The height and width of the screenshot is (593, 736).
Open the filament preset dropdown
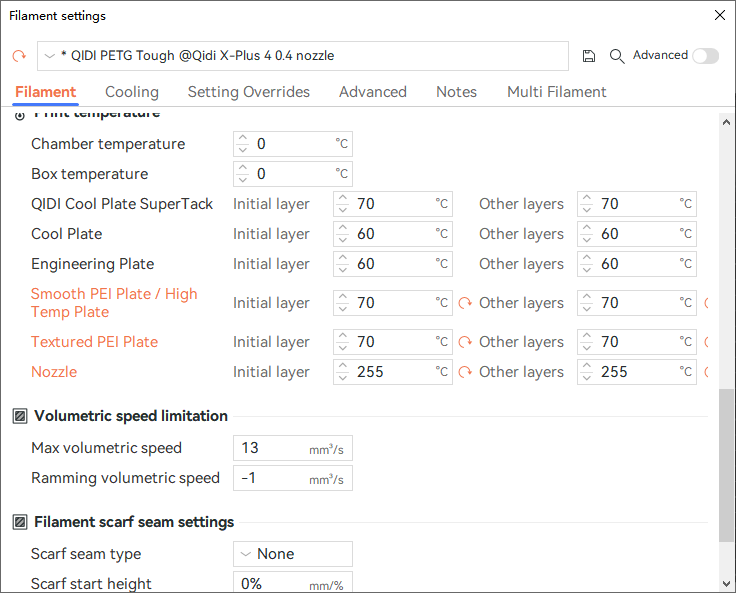[302, 56]
